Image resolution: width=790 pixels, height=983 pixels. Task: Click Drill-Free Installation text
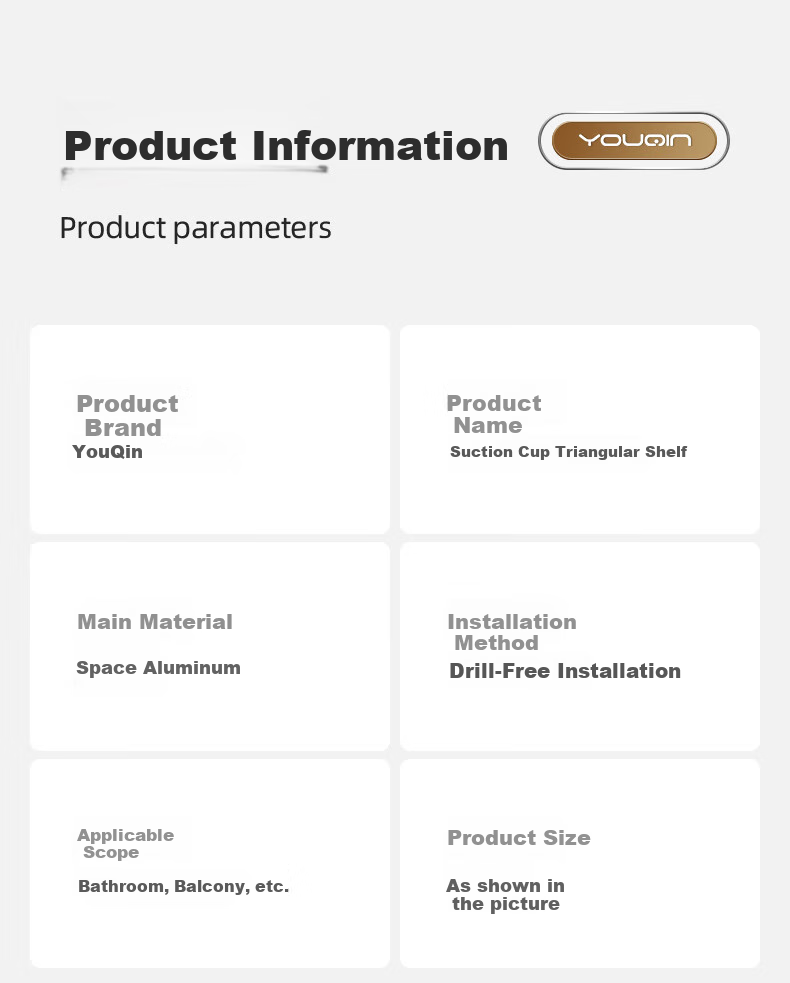pos(565,671)
